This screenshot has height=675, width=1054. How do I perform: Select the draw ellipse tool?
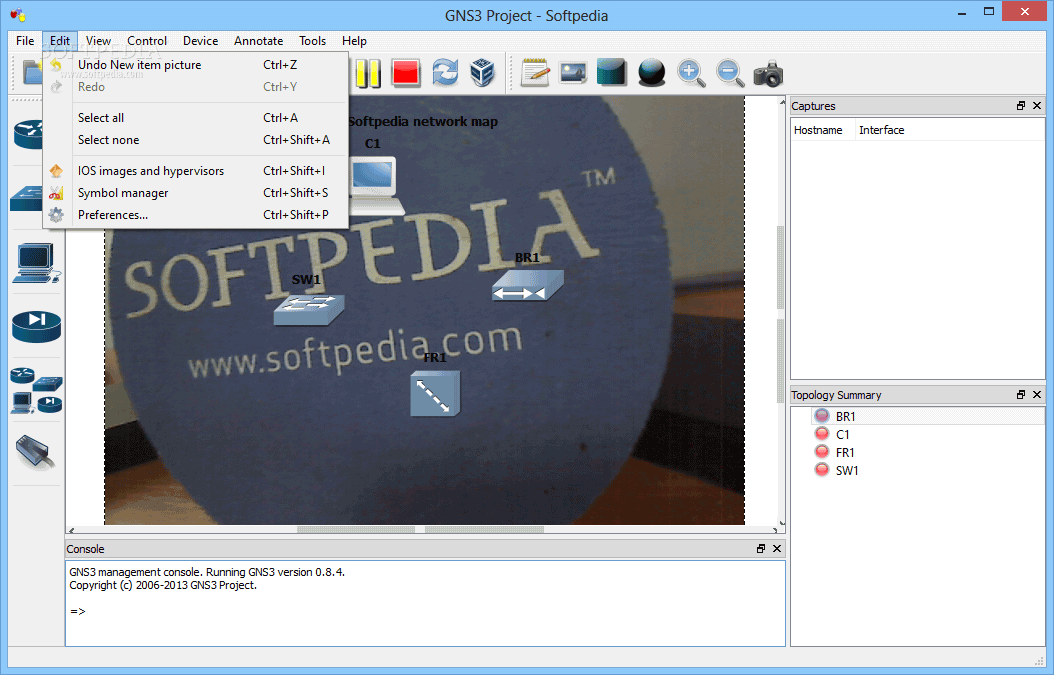click(651, 73)
